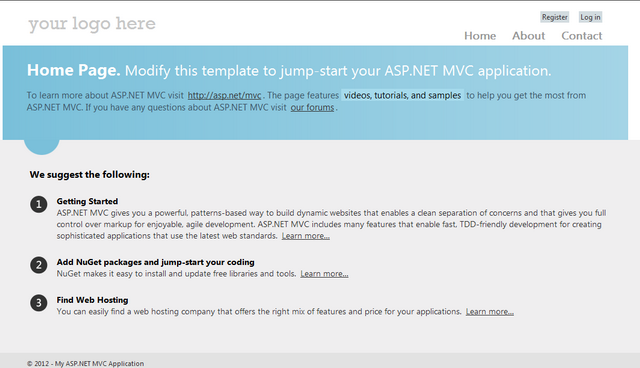Click the 2012 copyright footer text

click(85, 364)
